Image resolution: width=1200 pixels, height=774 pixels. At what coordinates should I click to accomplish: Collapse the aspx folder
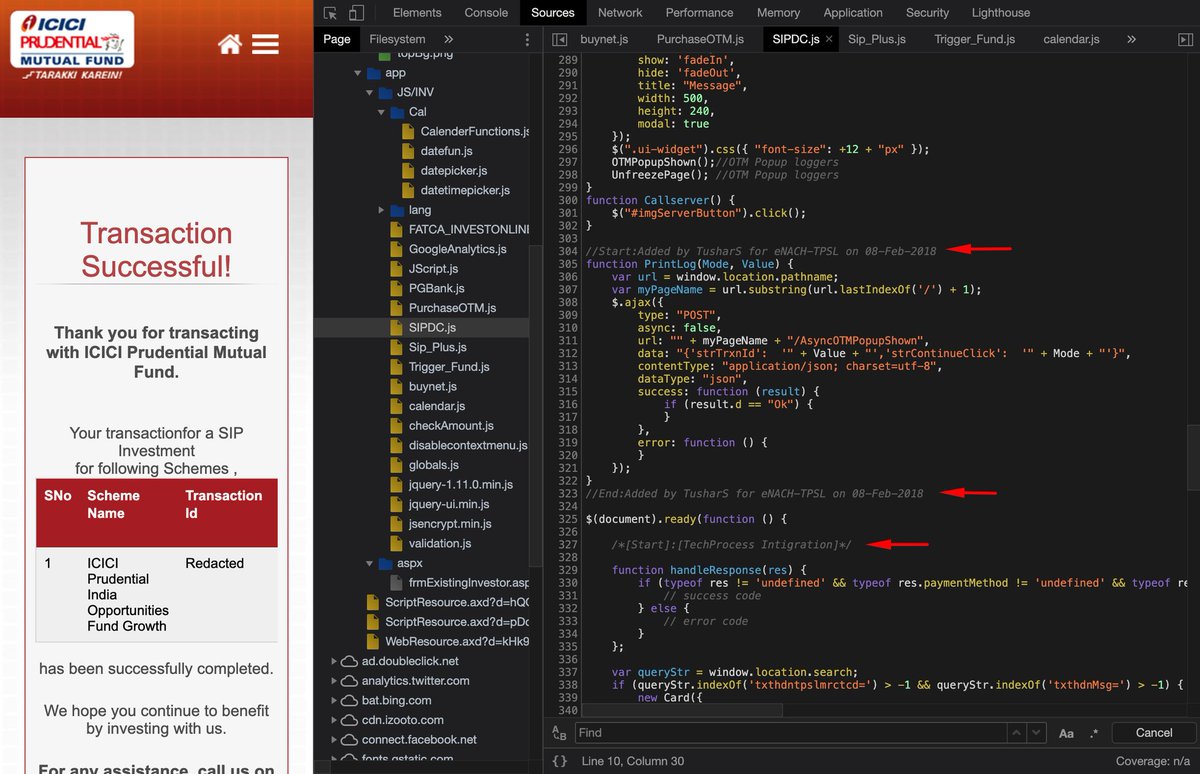(370, 563)
